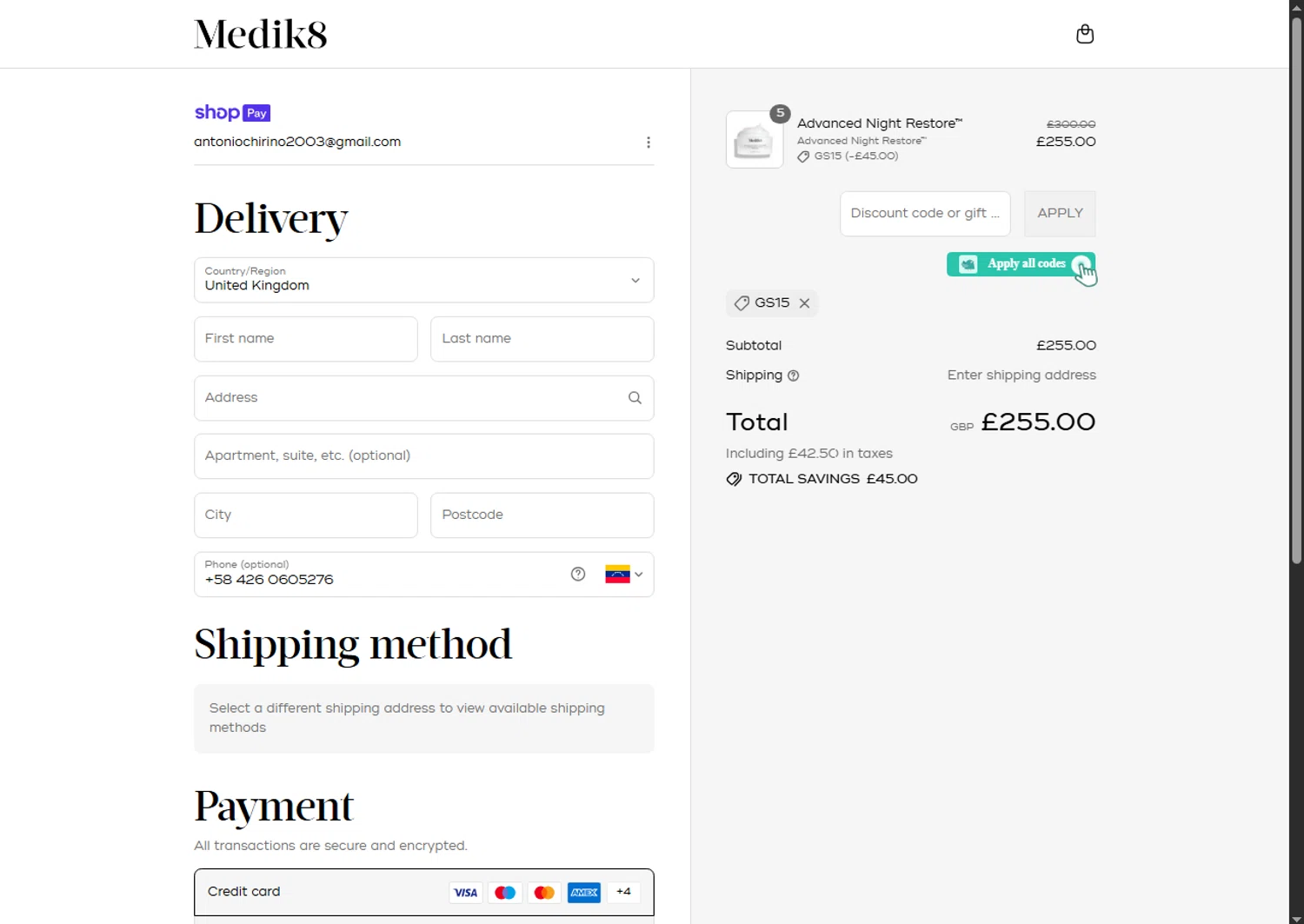Focus the First name field

tap(305, 339)
